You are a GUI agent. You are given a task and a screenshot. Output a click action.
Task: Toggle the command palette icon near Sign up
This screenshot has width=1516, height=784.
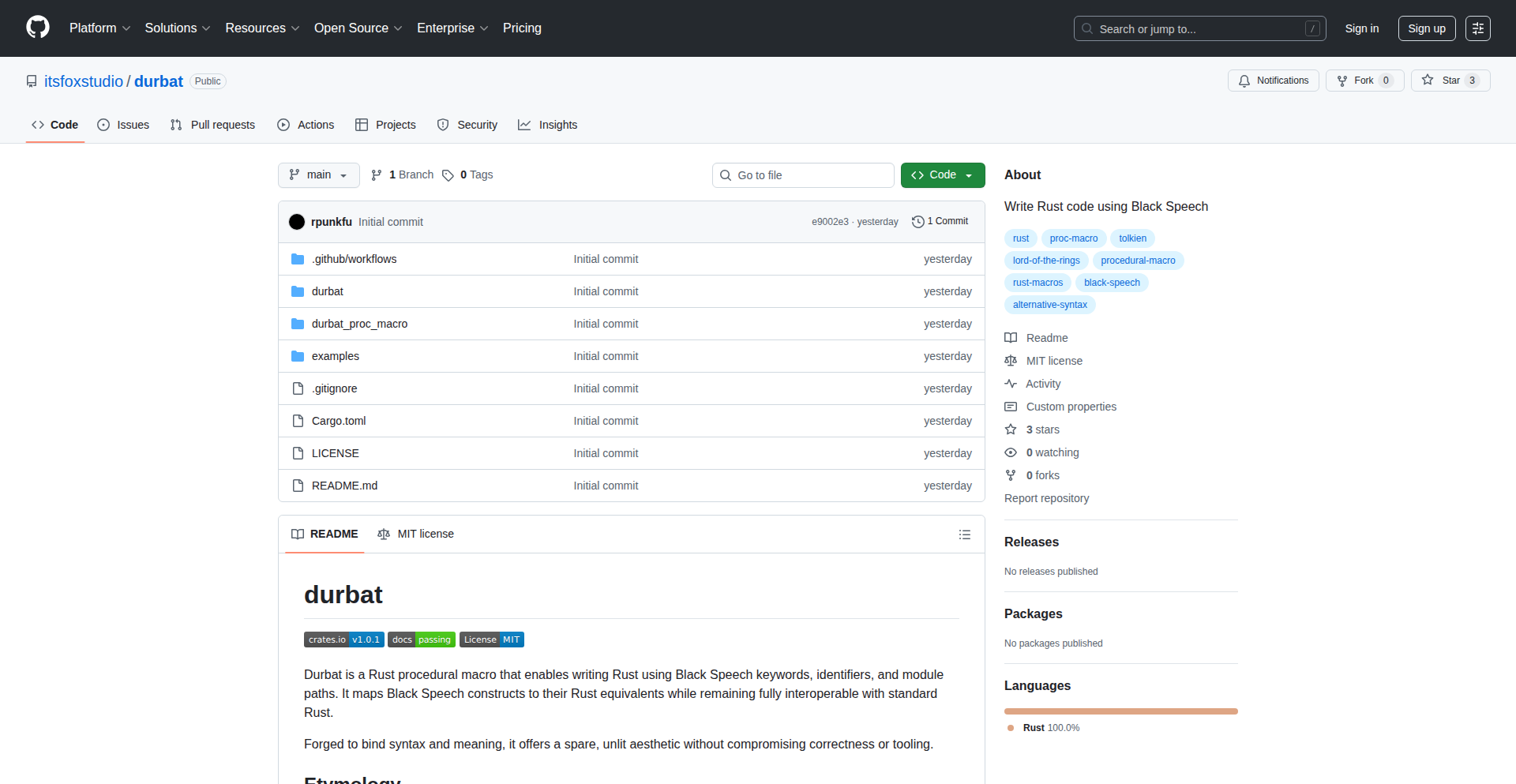[x=1477, y=28]
